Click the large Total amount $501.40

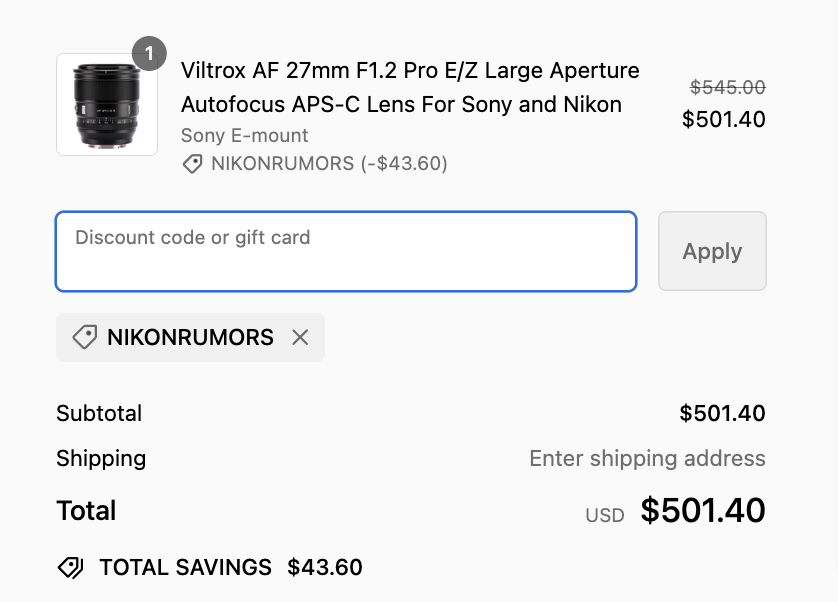(x=703, y=511)
